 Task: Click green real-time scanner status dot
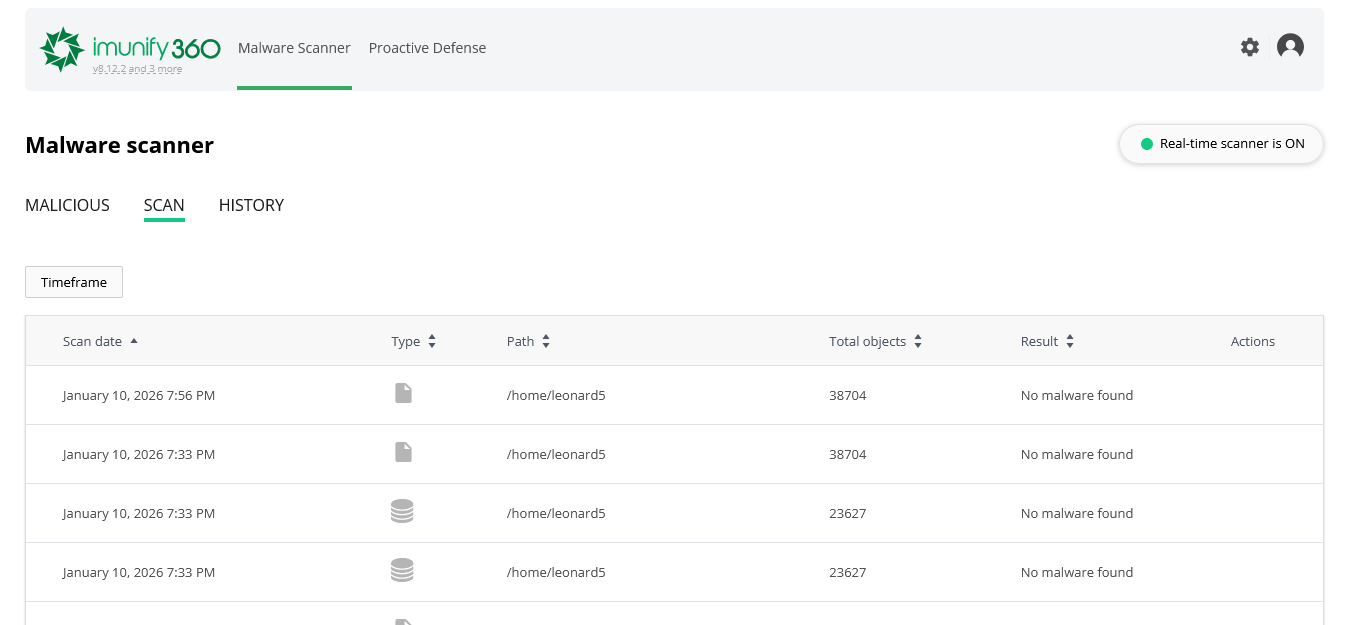pyautogui.click(x=1147, y=144)
